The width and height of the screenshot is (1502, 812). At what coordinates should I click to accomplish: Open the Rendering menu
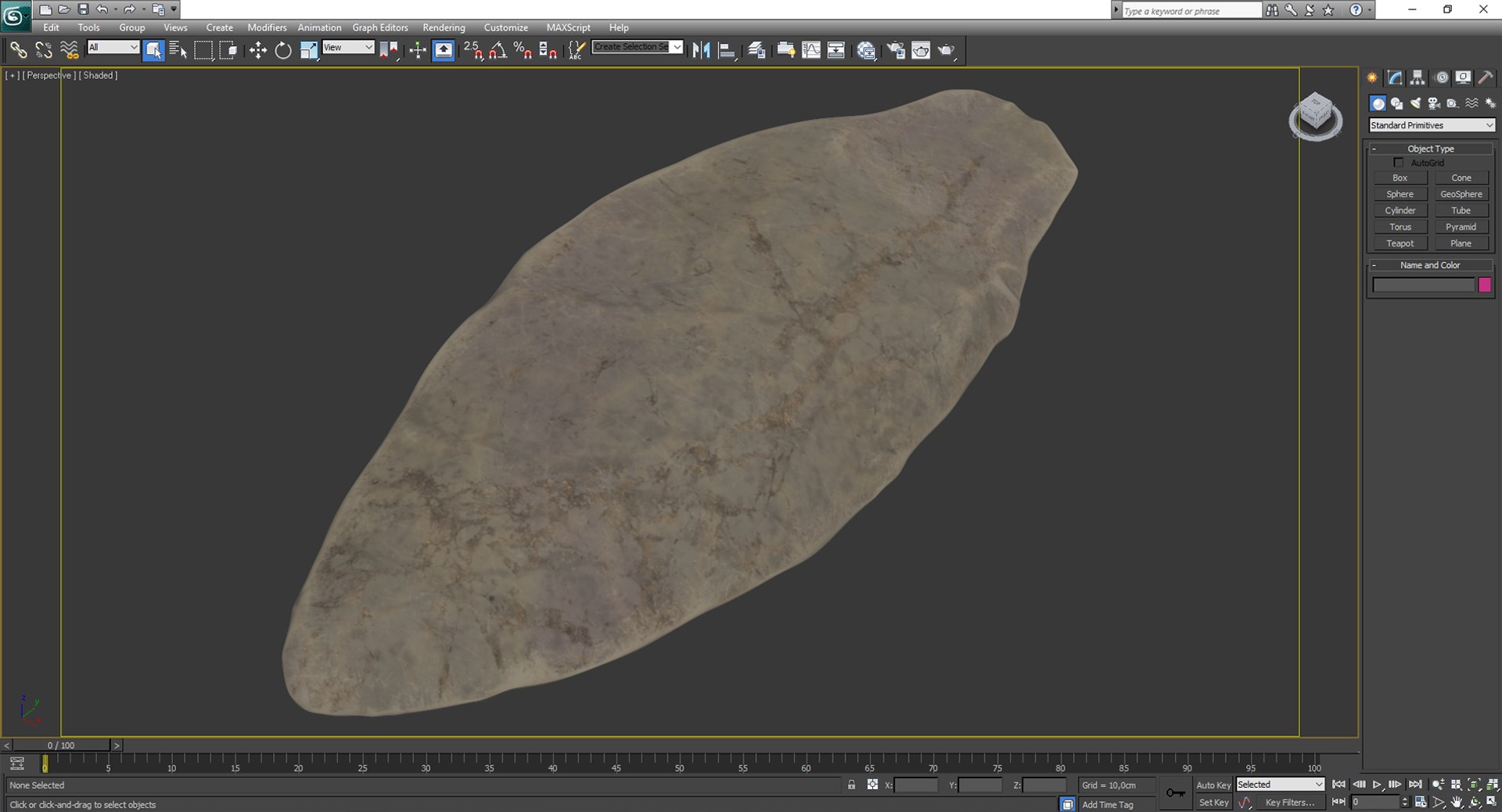[444, 27]
